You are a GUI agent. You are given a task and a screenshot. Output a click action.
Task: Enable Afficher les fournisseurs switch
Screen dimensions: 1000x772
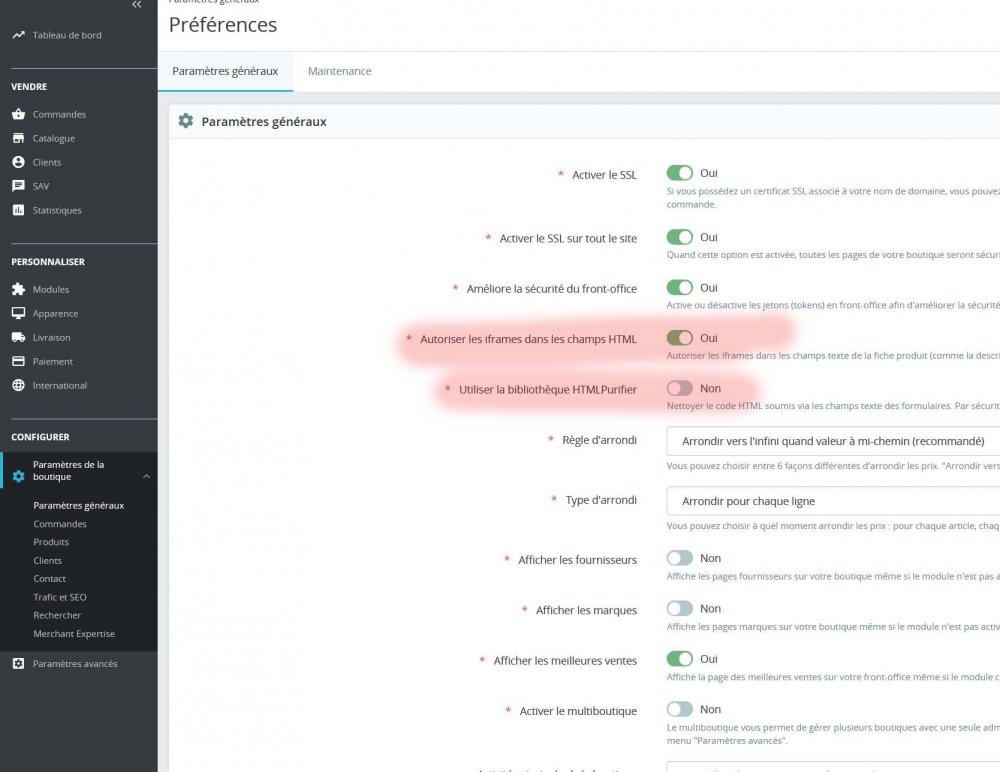click(679, 558)
